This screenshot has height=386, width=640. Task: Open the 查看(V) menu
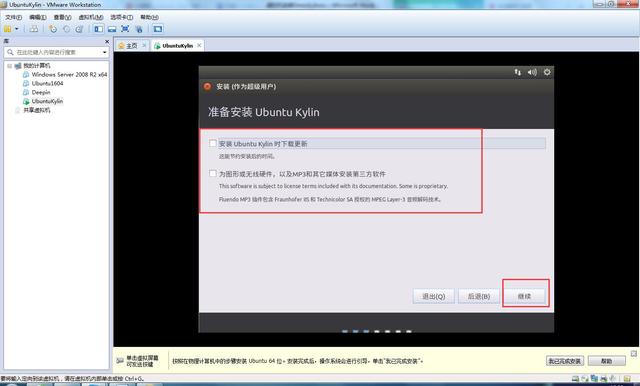[x=62, y=17]
